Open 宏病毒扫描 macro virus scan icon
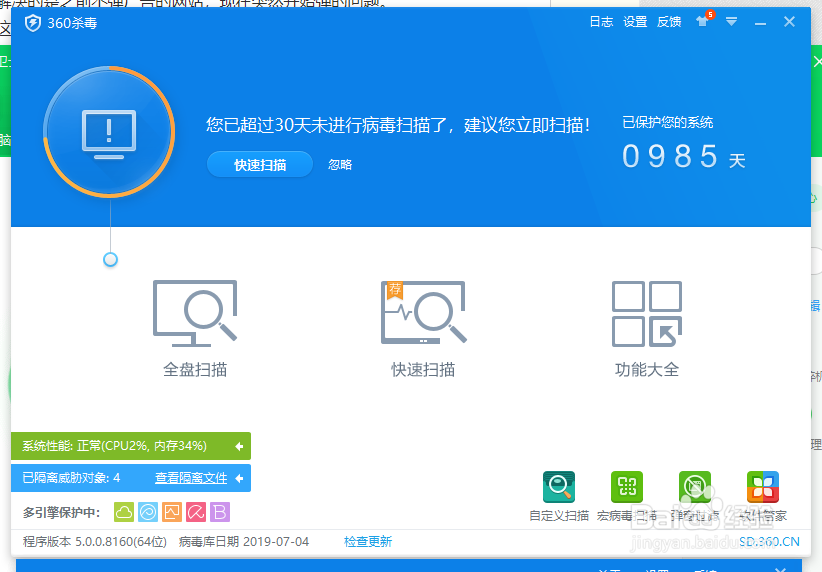 click(x=627, y=487)
